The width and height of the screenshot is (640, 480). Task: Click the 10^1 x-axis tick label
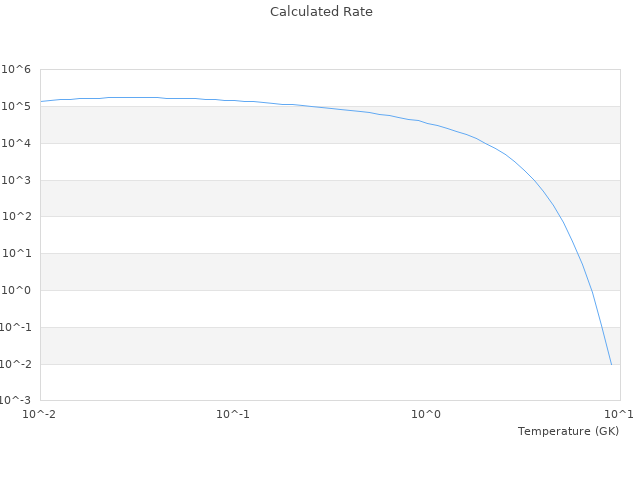(619, 414)
